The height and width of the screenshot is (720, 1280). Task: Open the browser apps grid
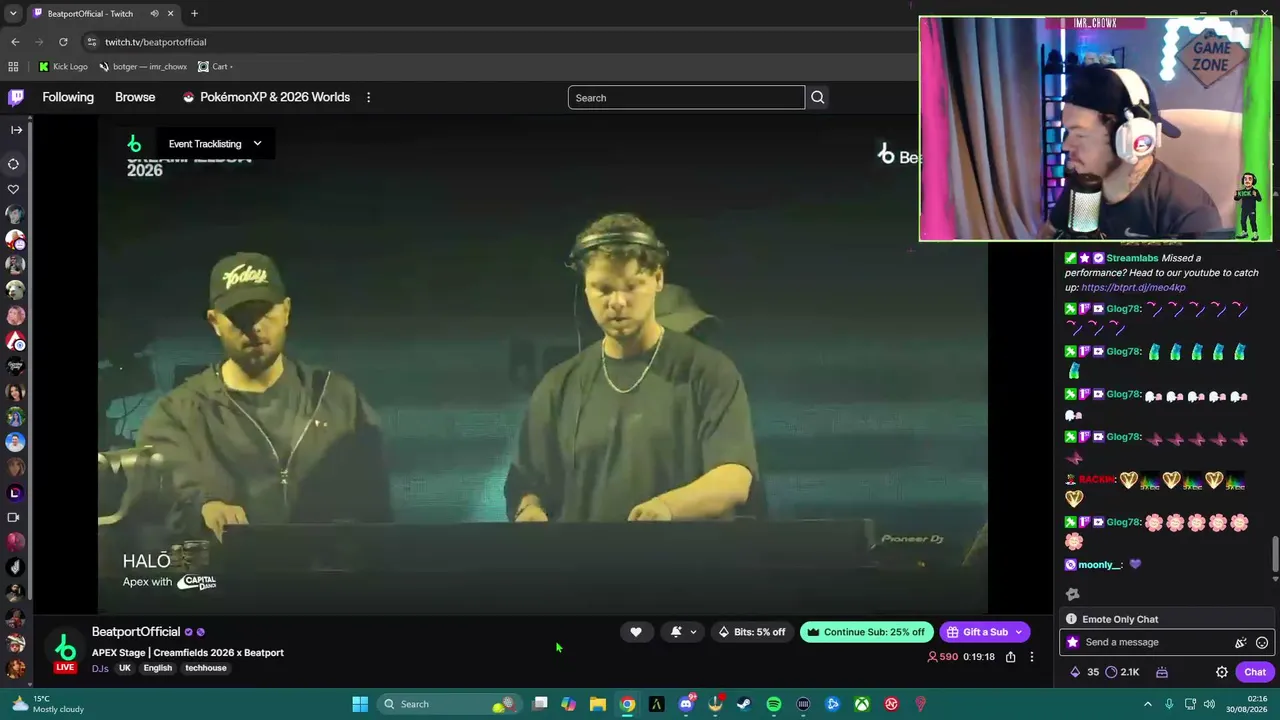pos(13,67)
